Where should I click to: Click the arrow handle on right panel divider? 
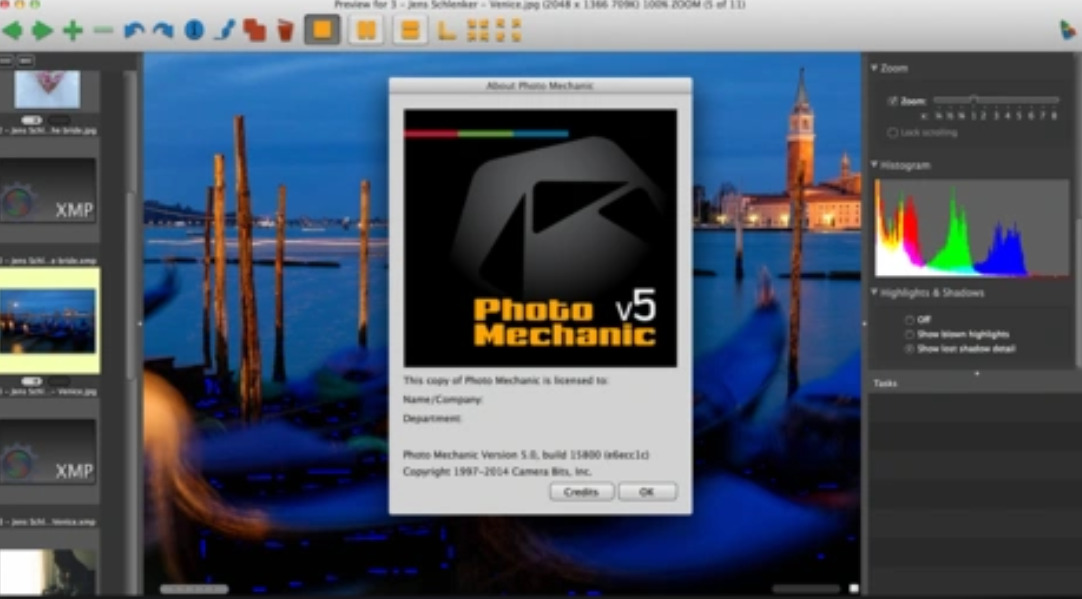pos(864,323)
